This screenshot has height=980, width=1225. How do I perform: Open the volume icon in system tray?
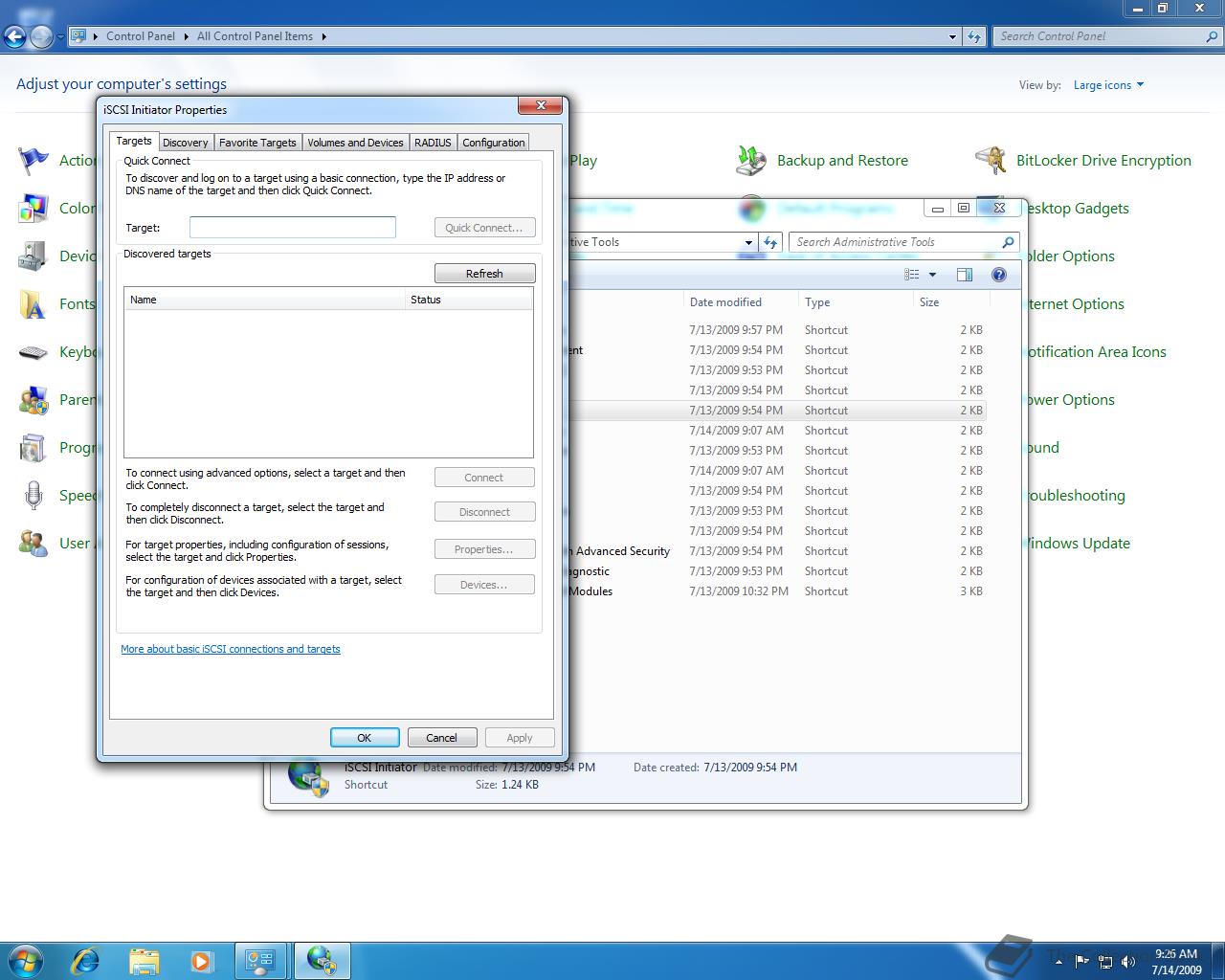tap(1127, 961)
